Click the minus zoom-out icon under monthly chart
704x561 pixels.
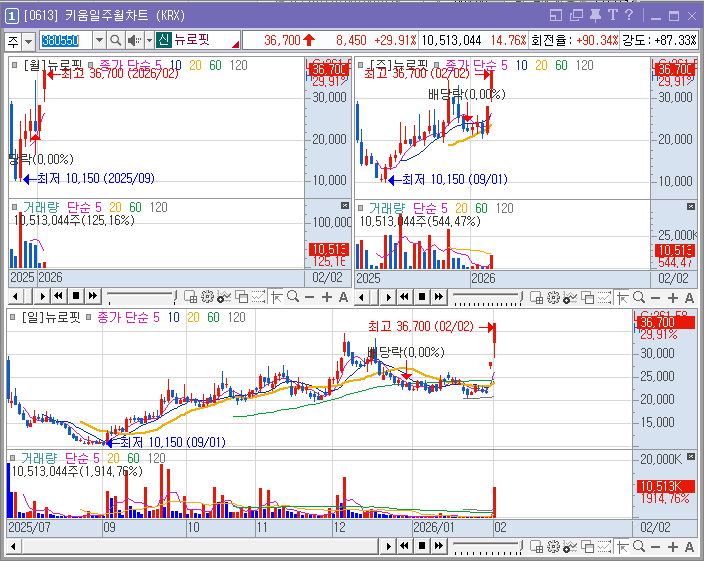click(x=309, y=297)
